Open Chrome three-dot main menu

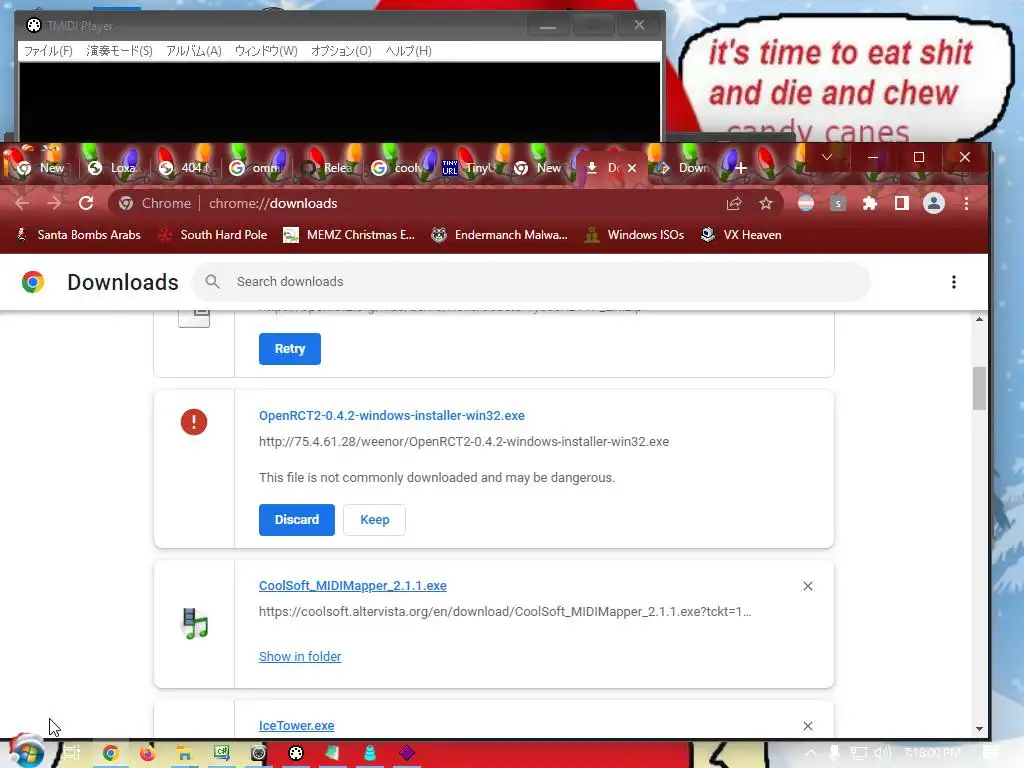coord(966,204)
